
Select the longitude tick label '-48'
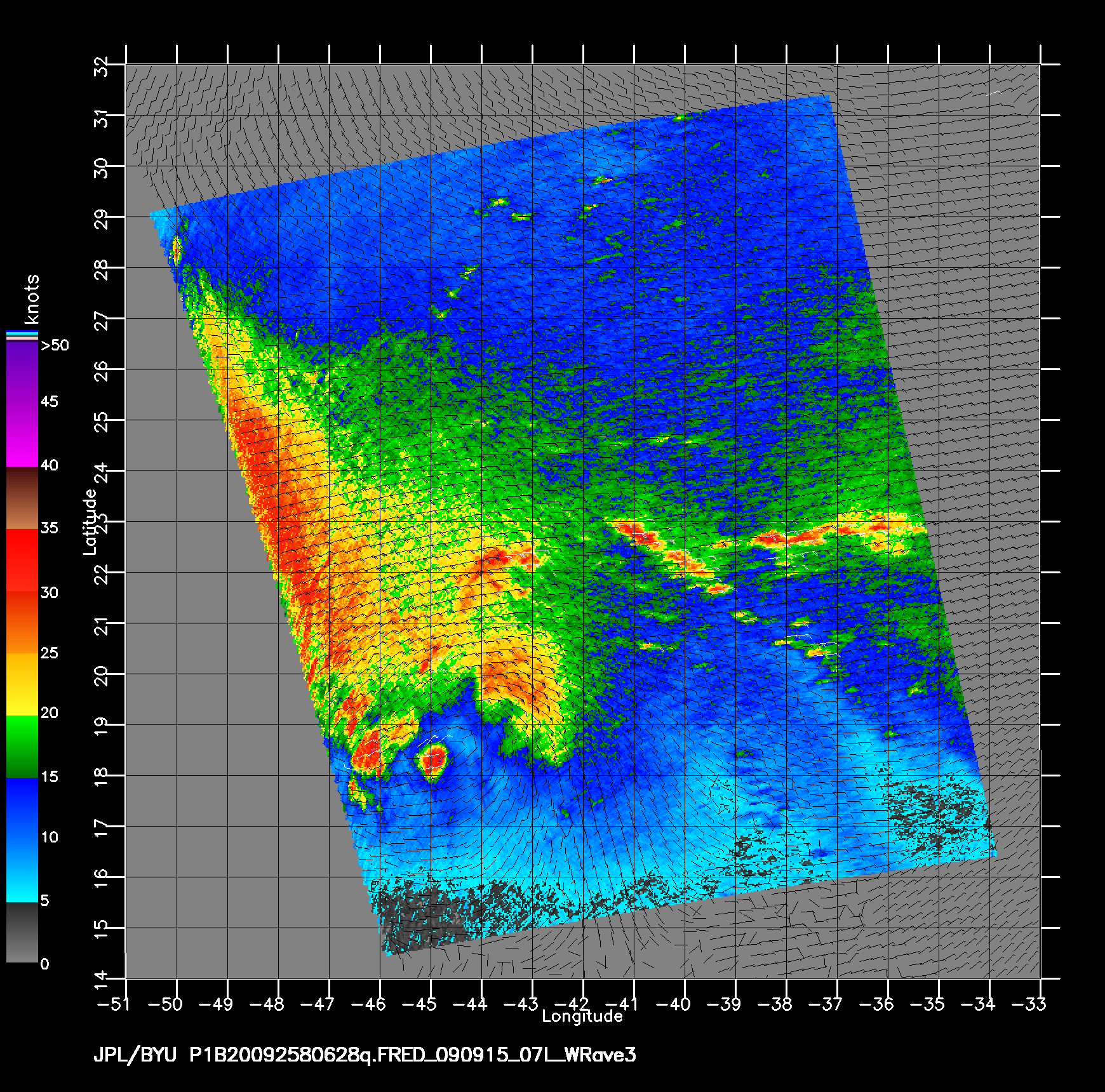point(267,1004)
